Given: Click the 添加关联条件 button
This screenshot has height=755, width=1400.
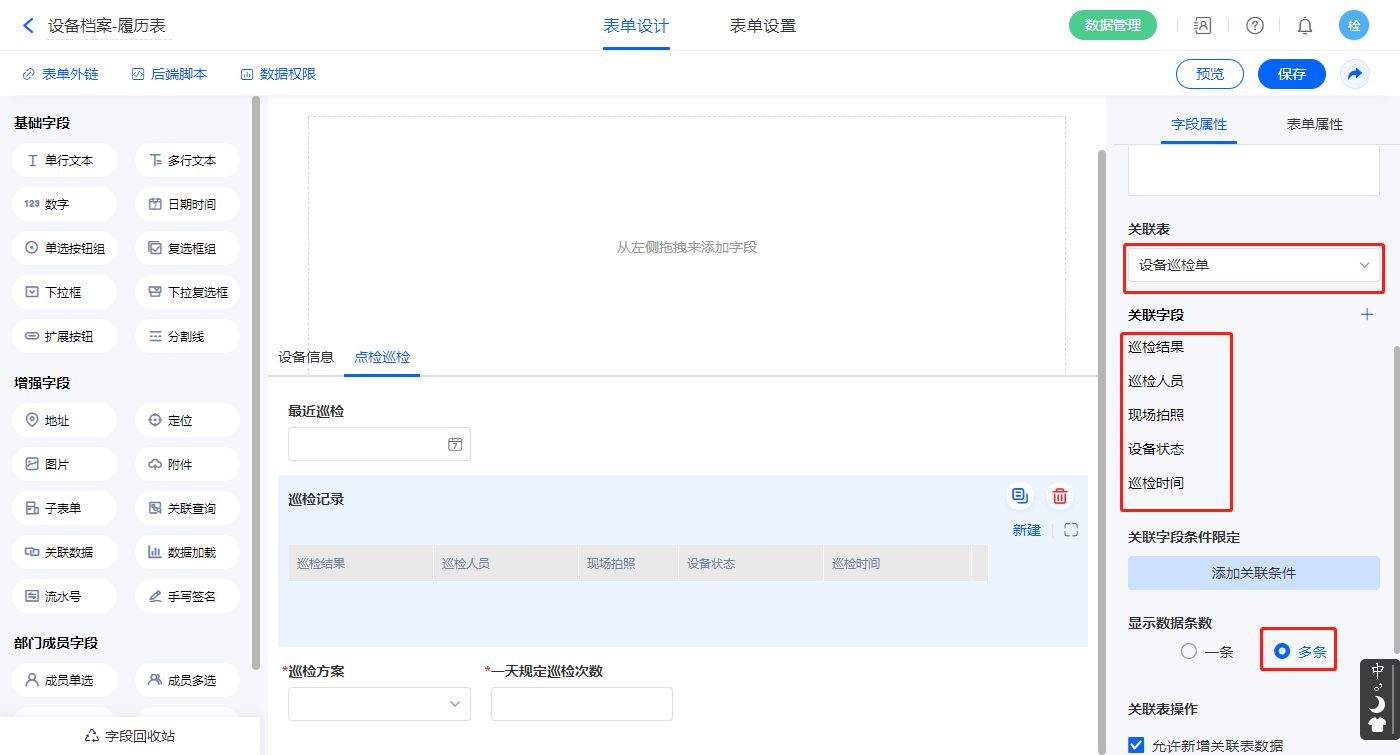Looking at the screenshot, I should (1253, 573).
